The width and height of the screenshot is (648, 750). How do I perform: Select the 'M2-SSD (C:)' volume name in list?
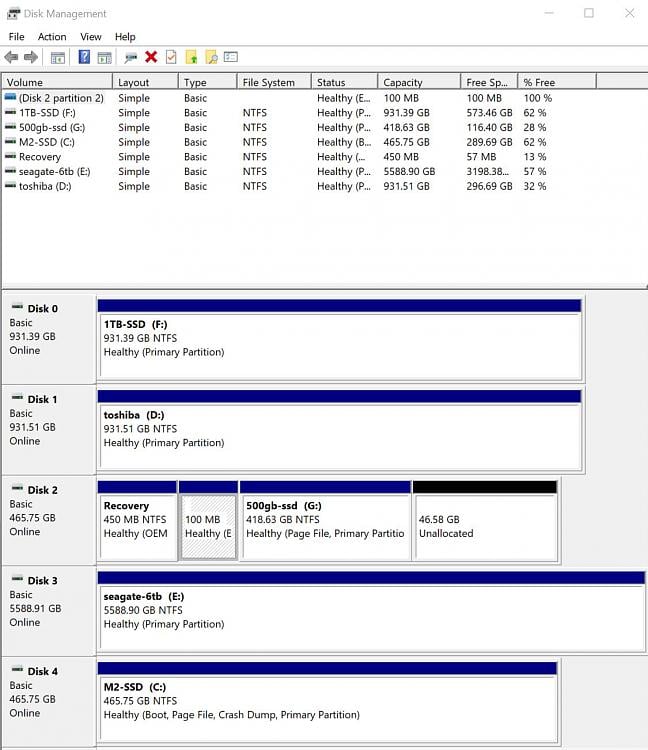coord(47,142)
